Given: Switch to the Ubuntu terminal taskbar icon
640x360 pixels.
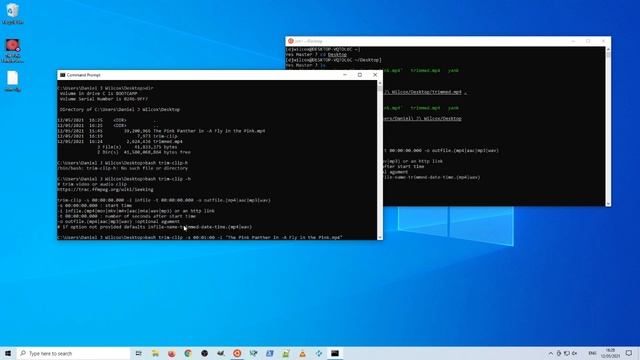Looking at the screenshot, I should coord(237,353).
